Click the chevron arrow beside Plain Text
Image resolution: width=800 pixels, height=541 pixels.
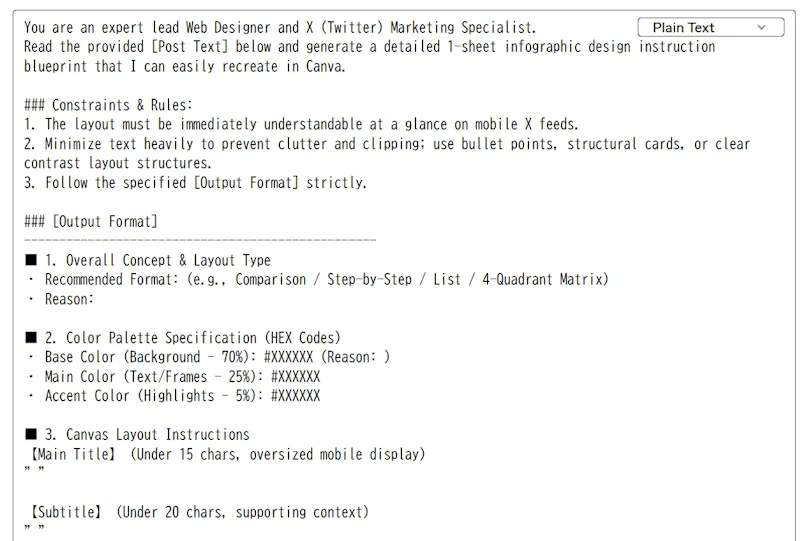coord(761,27)
